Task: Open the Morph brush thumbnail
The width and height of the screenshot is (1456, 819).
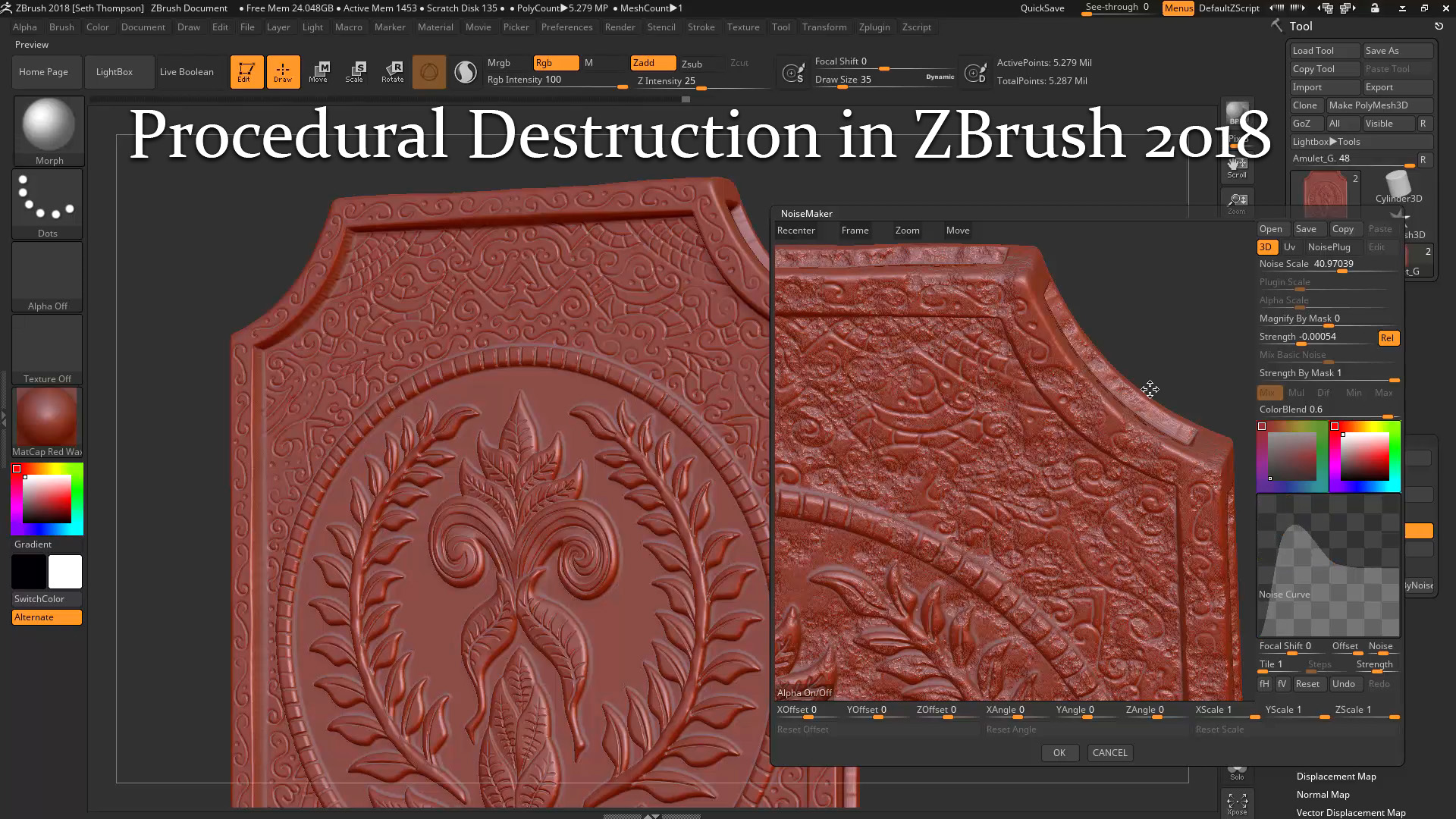Action: coord(49,131)
